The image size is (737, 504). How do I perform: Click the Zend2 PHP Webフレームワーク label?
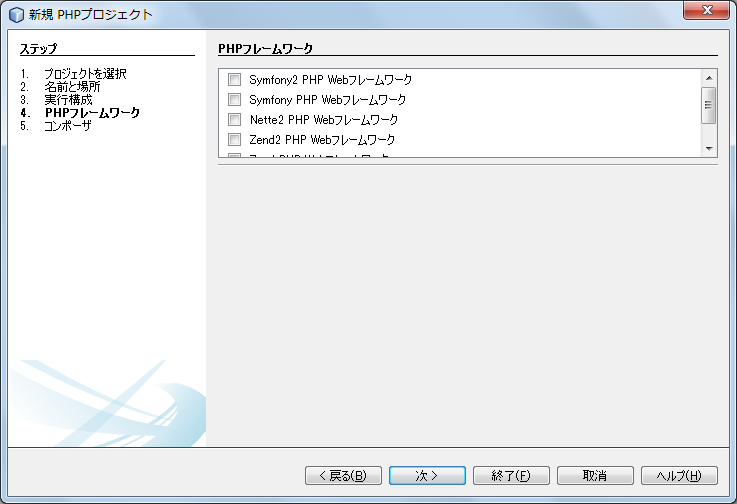tap(322, 140)
